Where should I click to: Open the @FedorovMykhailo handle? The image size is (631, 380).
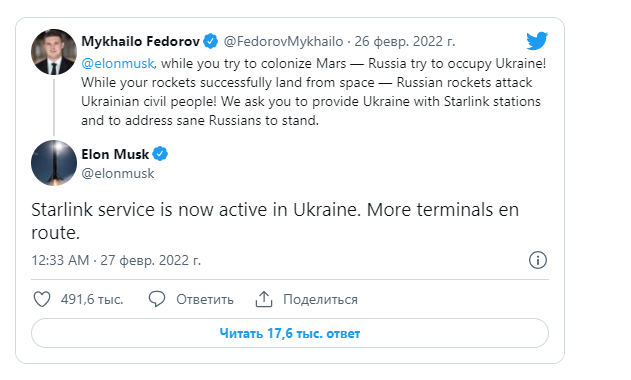[283, 41]
